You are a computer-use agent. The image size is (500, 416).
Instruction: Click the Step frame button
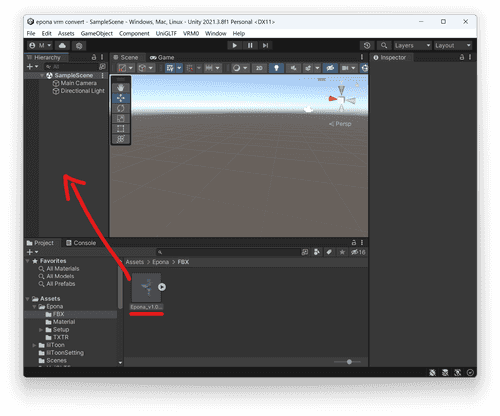pos(265,46)
